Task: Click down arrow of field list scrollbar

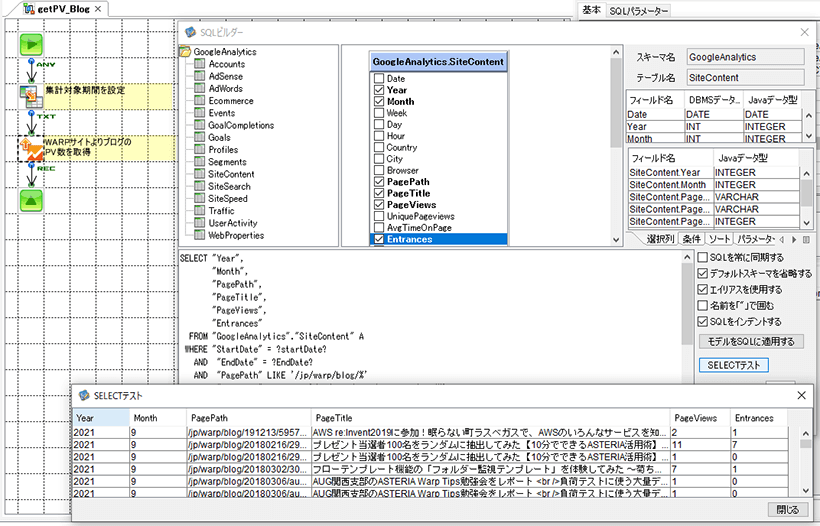Action: (616, 239)
